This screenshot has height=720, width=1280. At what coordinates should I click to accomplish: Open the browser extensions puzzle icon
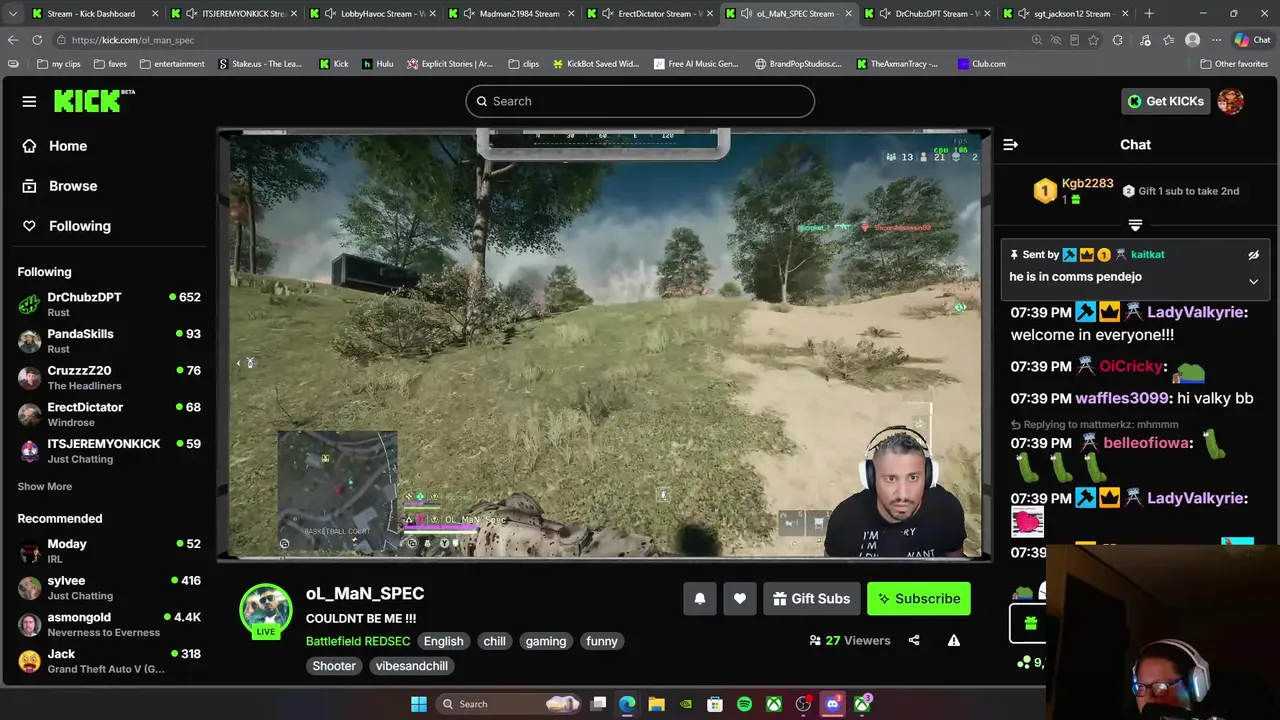pos(1118,40)
